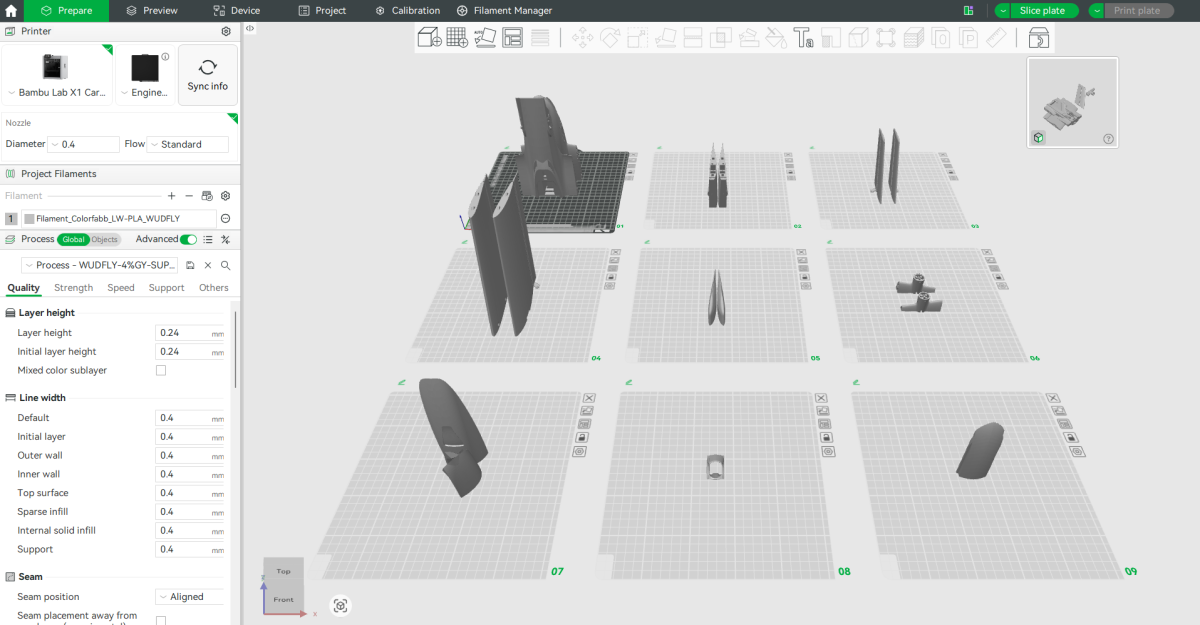Search process settings with magnifier icon
Viewport: 1200px width, 625px height.
tap(226, 265)
